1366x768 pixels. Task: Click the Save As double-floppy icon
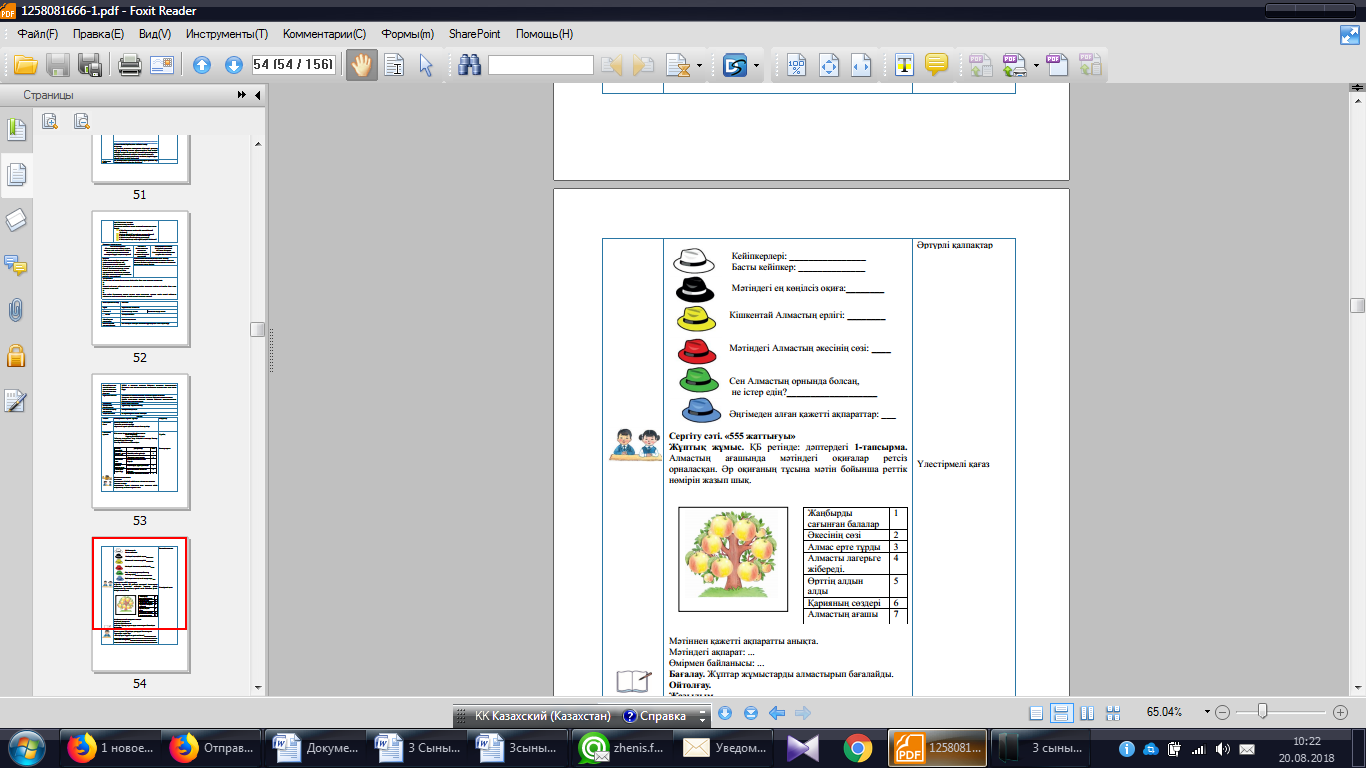click(x=91, y=65)
